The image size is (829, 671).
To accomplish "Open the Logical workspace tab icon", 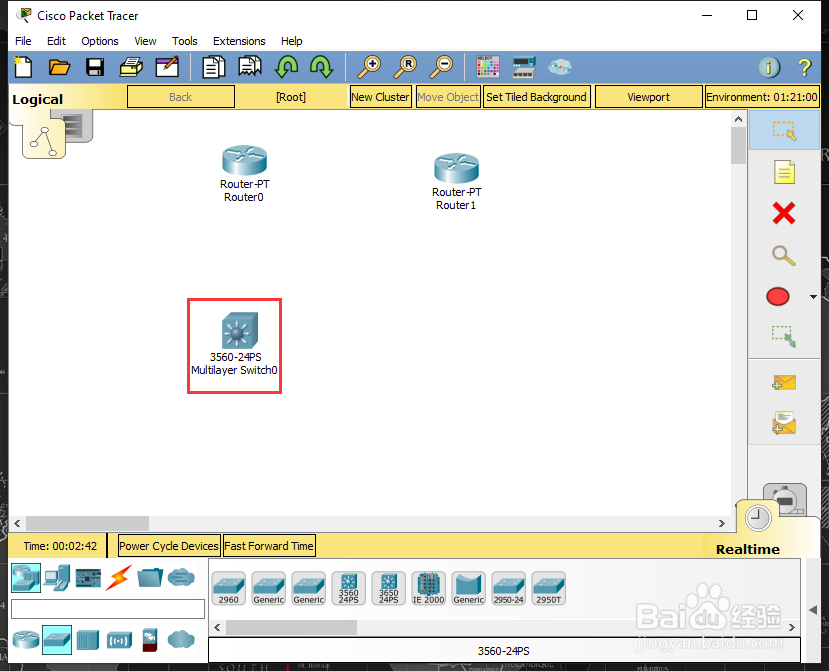I will click(43, 140).
